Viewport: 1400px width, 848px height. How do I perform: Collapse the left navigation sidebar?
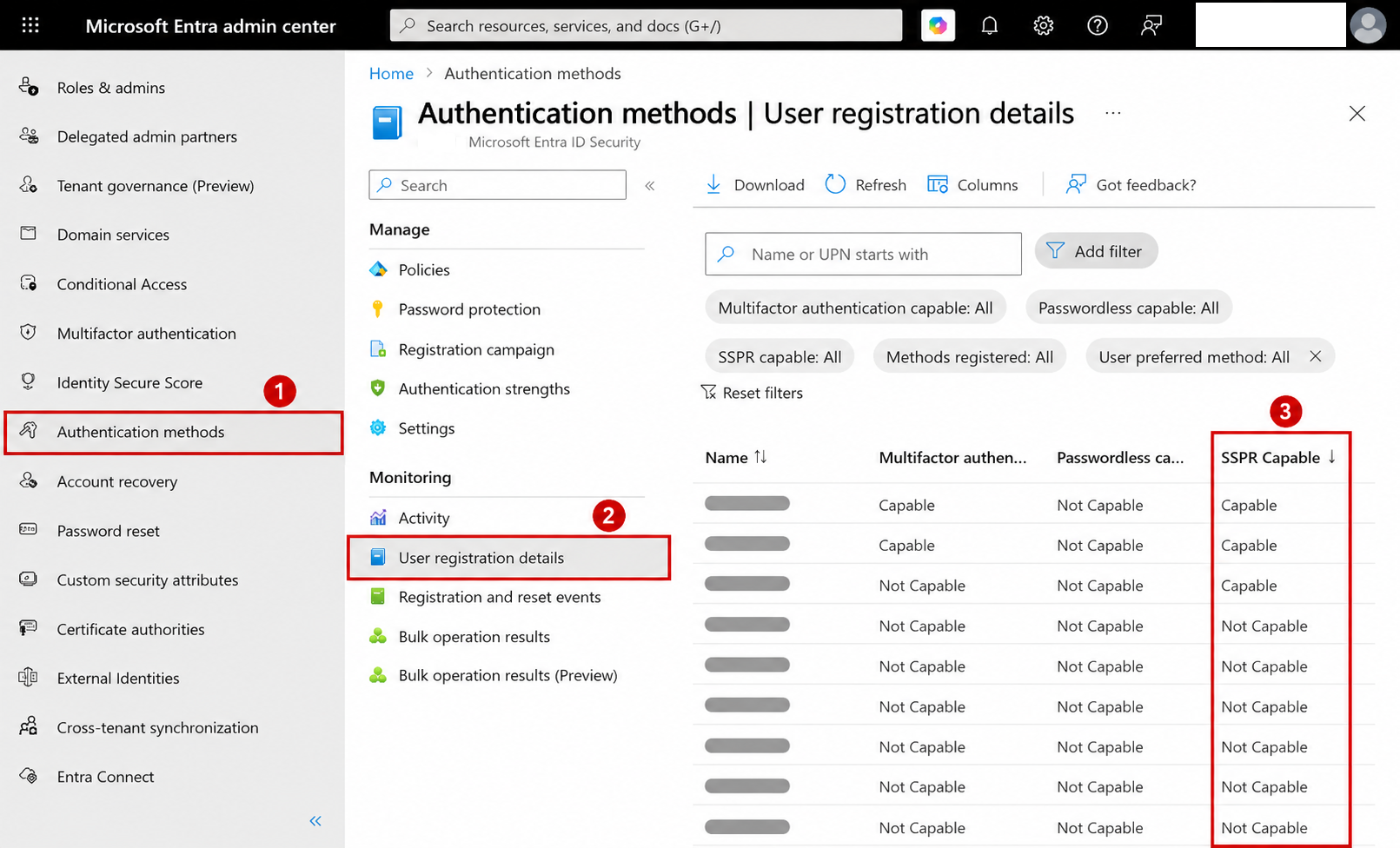315,821
